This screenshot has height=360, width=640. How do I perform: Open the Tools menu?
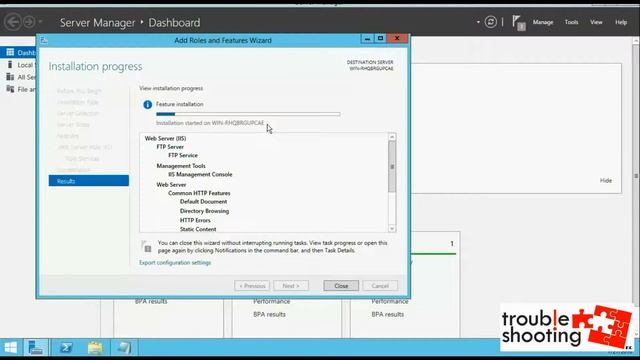[x=571, y=22]
